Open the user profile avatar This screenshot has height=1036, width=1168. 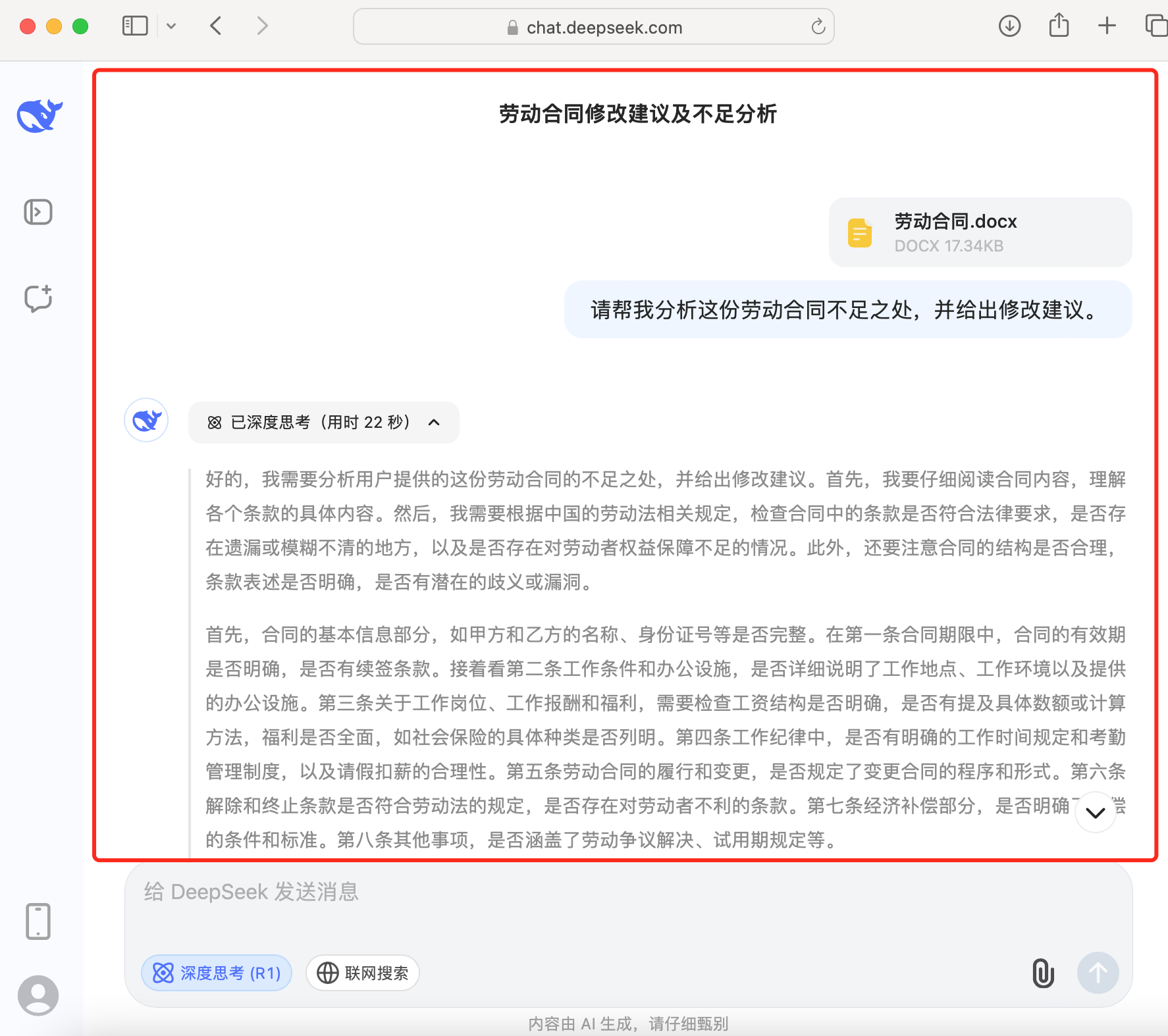click(38, 995)
